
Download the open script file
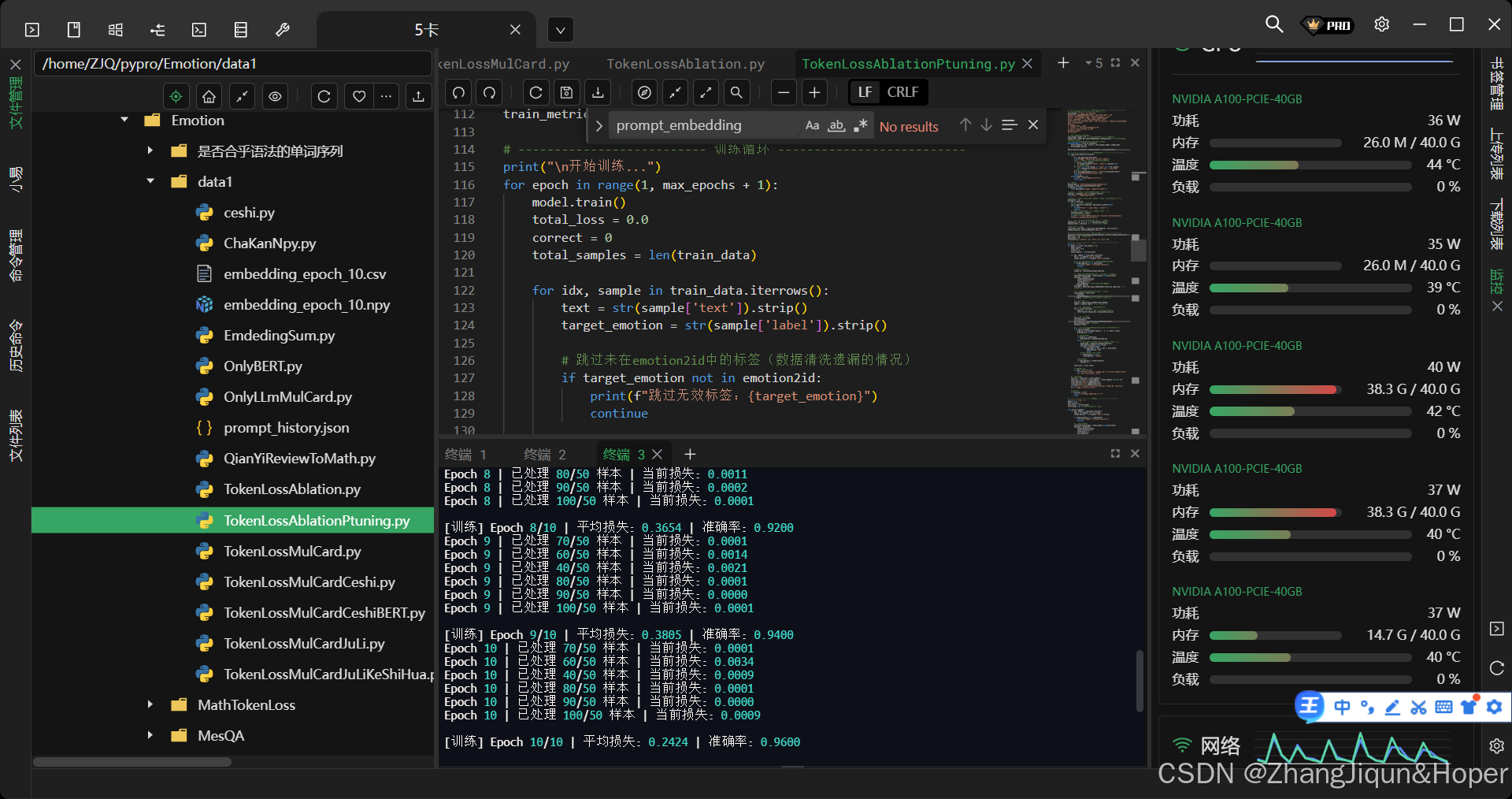[x=598, y=92]
